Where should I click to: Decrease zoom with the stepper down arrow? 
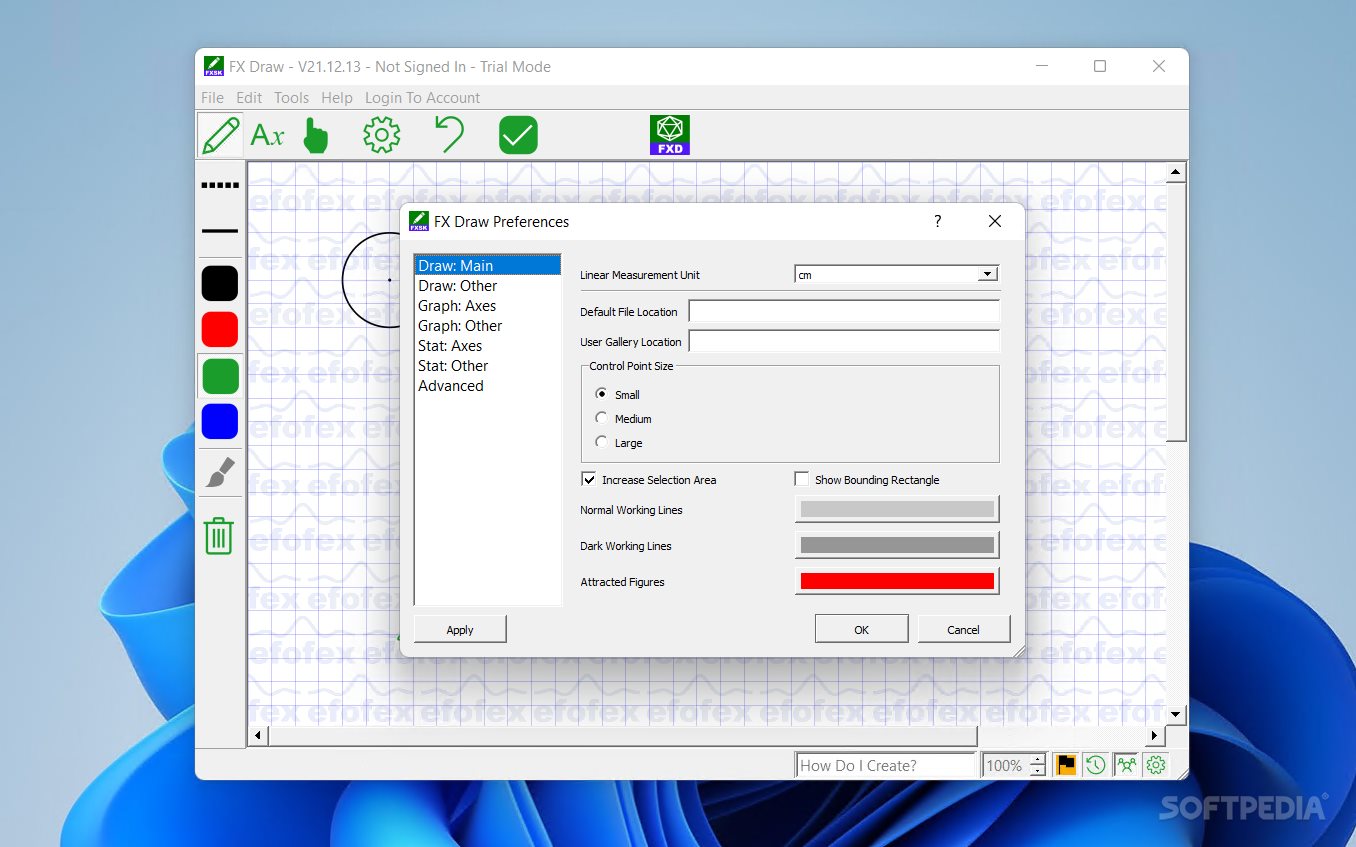click(x=1037, y=771)
